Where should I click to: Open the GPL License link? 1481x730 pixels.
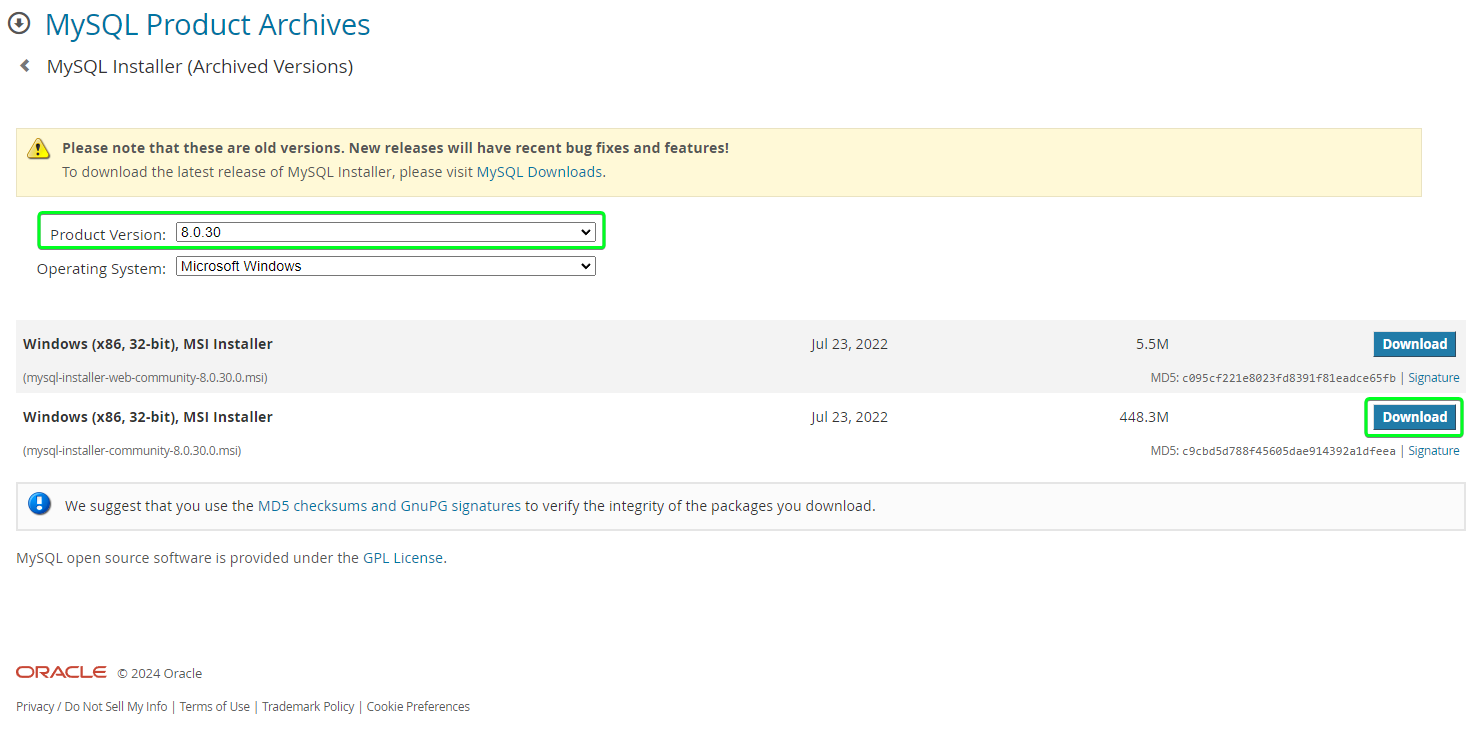(403, 558)
